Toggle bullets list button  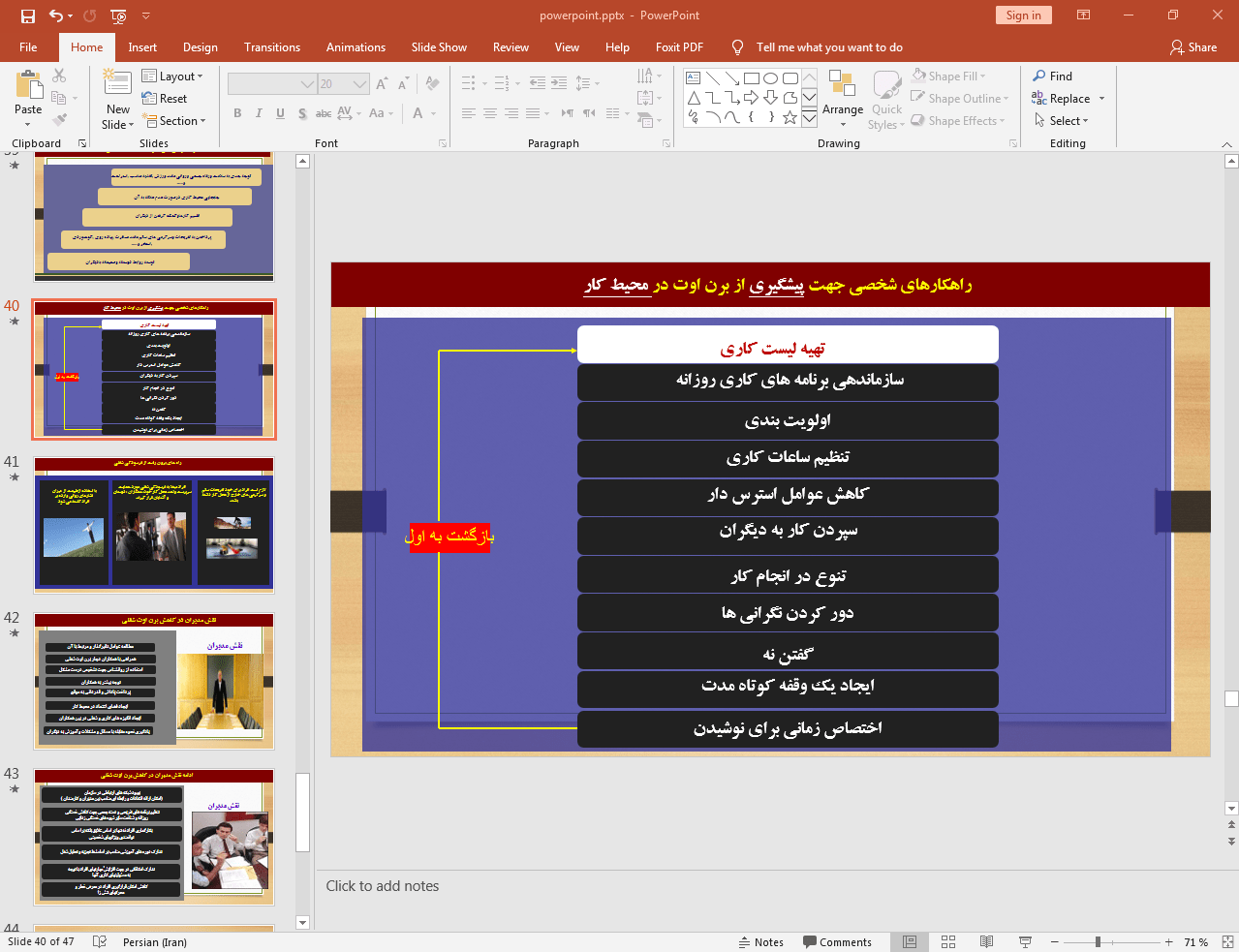(469, 83)
